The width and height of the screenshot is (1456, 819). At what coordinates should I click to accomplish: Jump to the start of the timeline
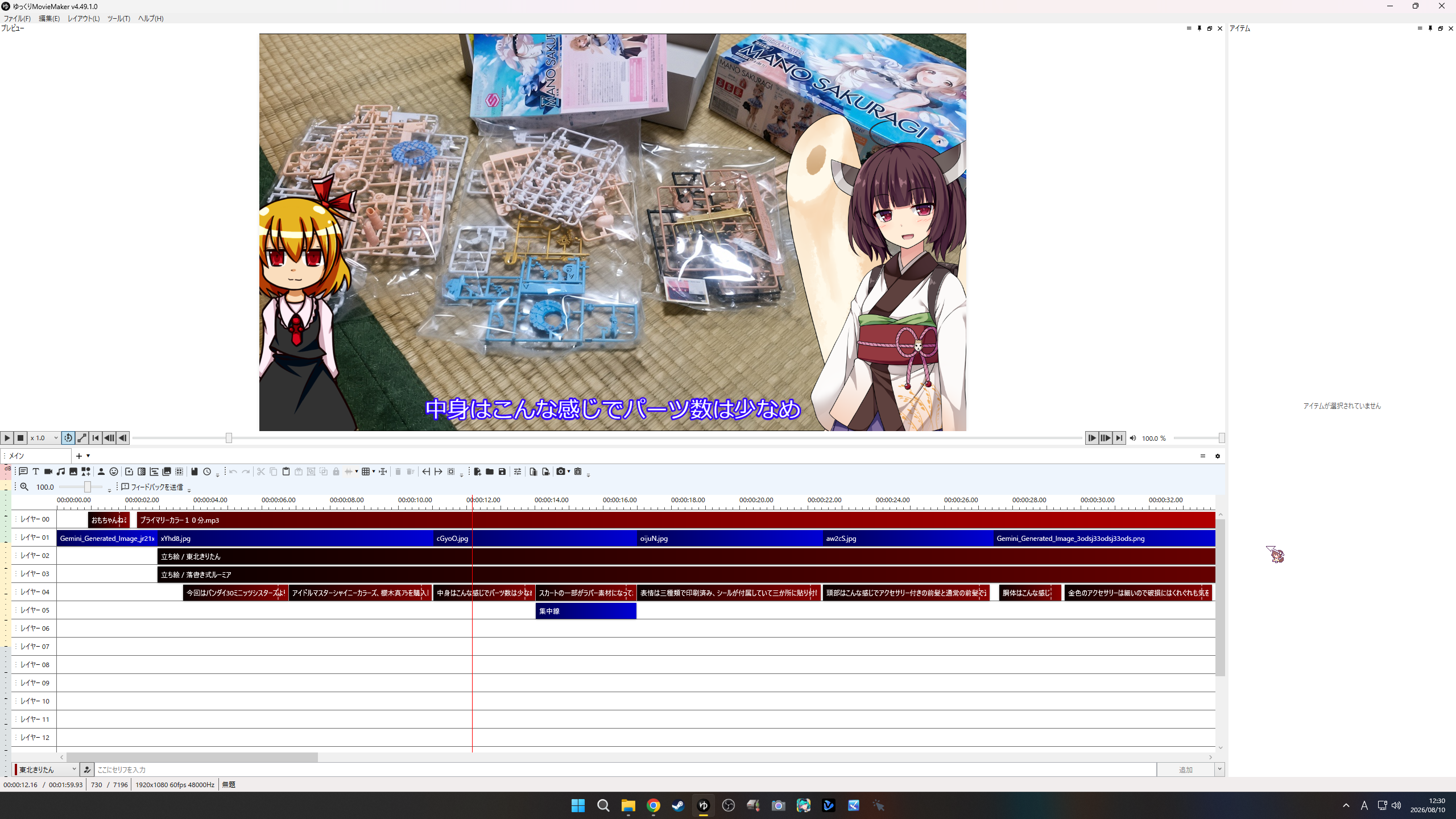pos(96,438)
